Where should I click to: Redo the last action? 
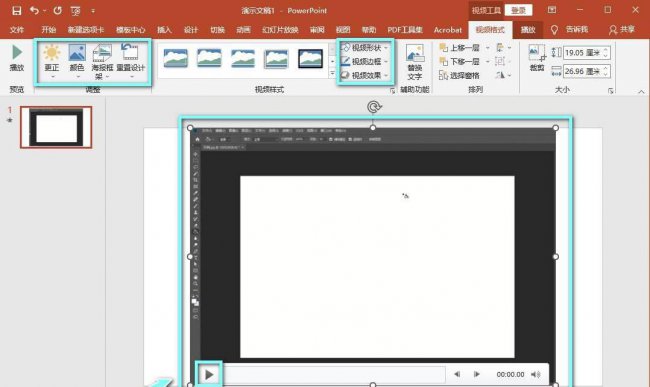pyautogui.click(x=57, y=10)
